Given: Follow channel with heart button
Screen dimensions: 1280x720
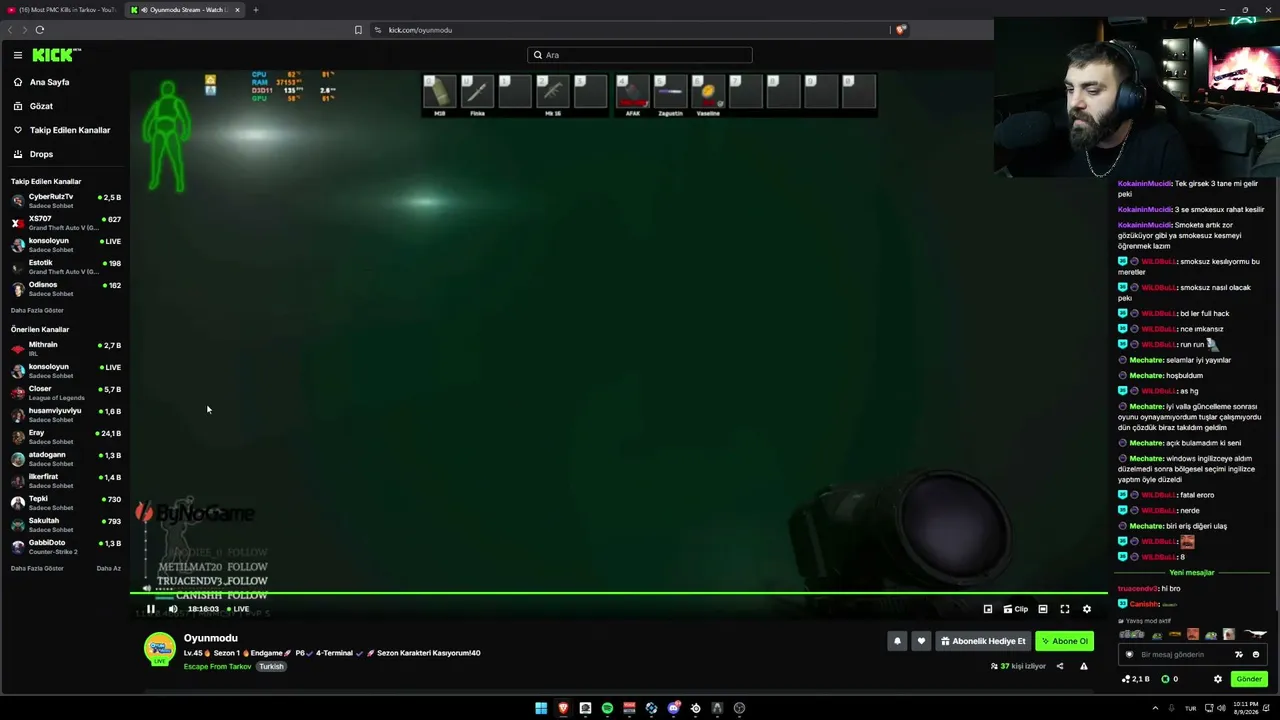Looking at the screenshot, I should [x=921, y=641].
